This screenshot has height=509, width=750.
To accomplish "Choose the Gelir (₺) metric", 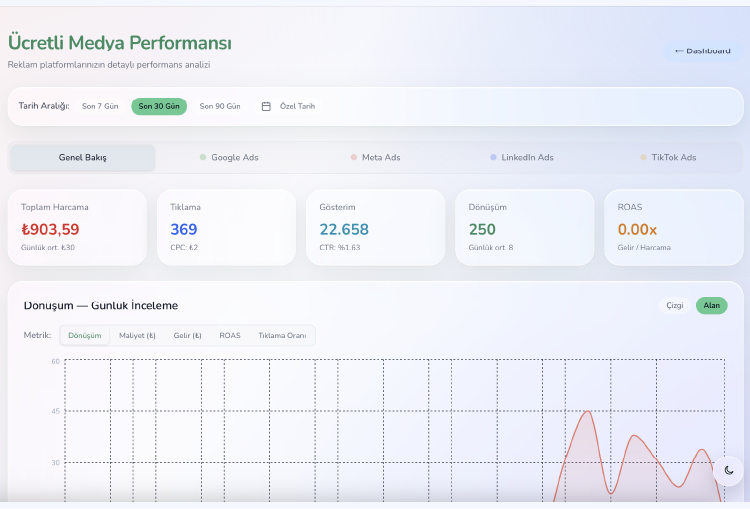I will [188, 335].
